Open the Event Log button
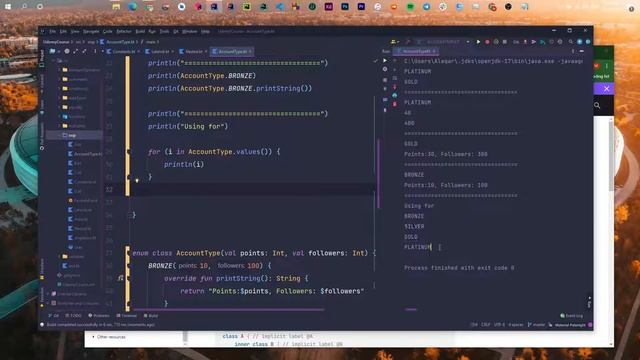Viewport: 640px width, 360px height. [x=571, y=316]
